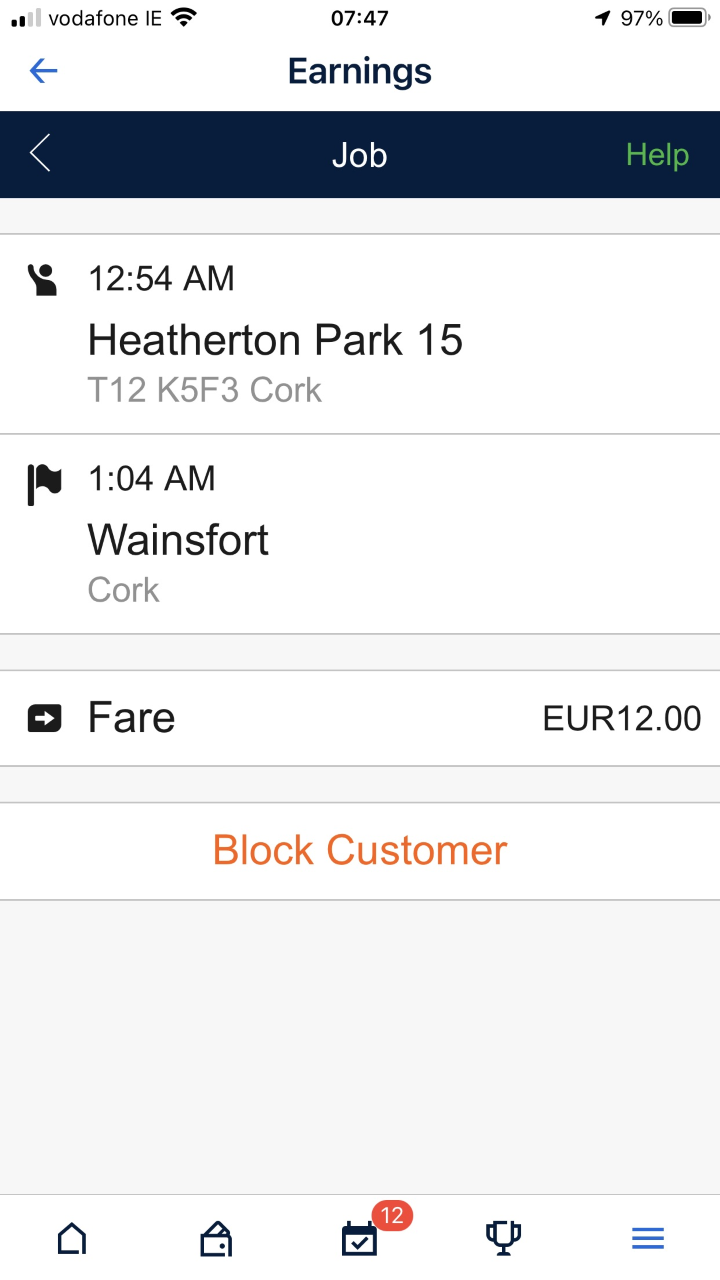Tap the red 12 notification badge
The height and width of the screenshot is (1280, 720).
(x=392, y=1216)
